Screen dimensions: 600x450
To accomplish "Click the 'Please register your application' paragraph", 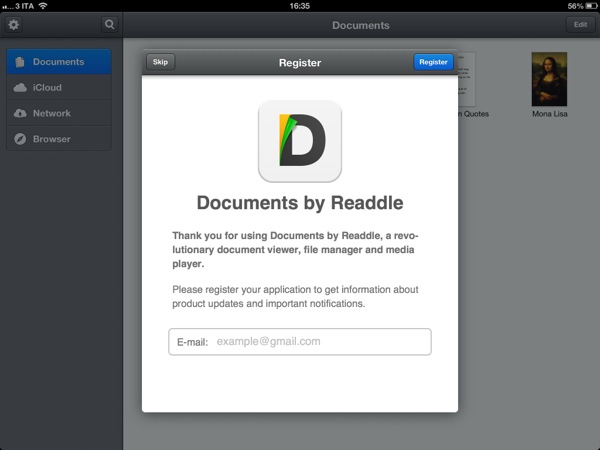I will point(295,297).
